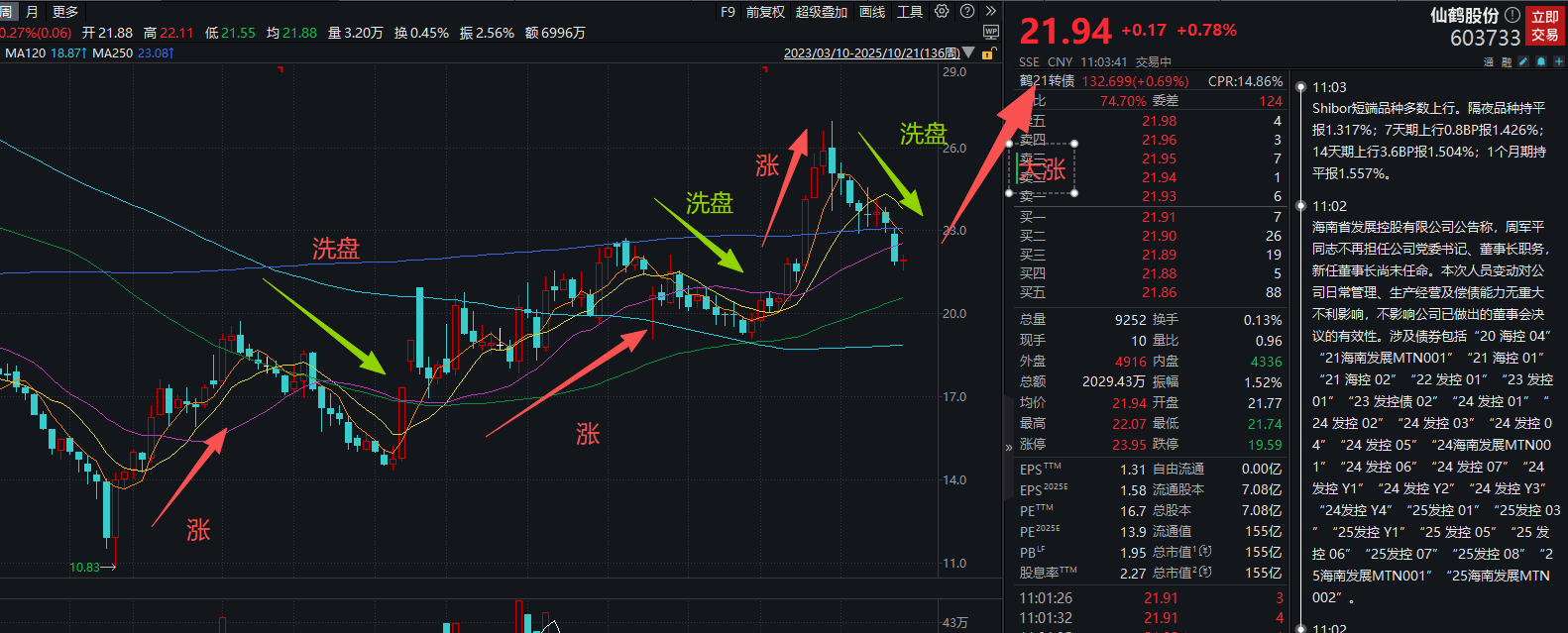Viewport: 1568px width, 633px height.
Task: Open 更多 more periods dropdown
Action: (64, 12)
